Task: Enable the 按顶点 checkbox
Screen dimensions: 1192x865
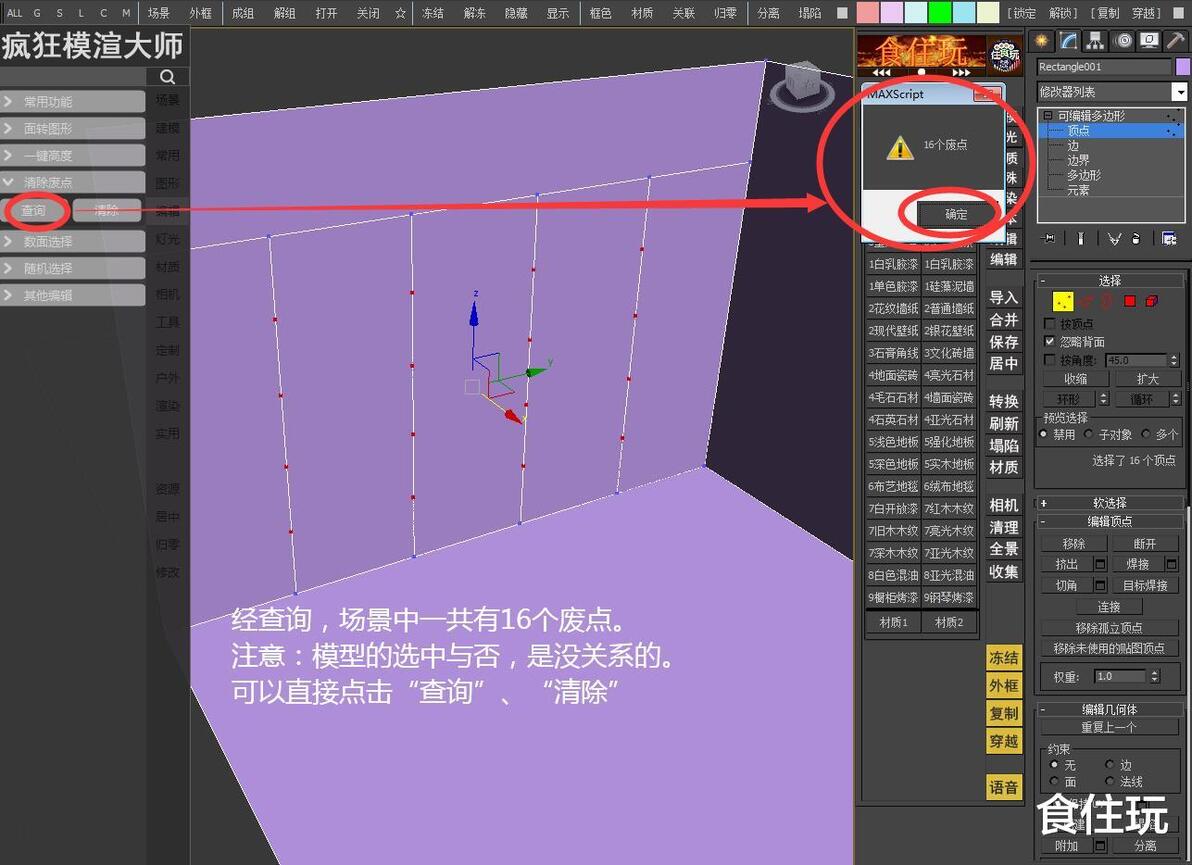Action: point(1050,324)
